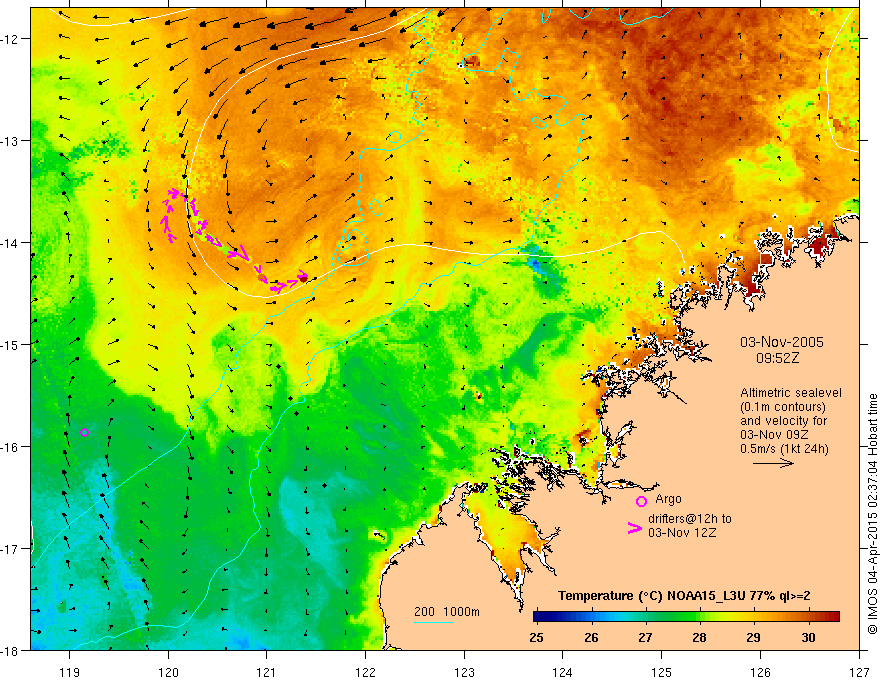Click latitude axis label -14

point(10,242)
